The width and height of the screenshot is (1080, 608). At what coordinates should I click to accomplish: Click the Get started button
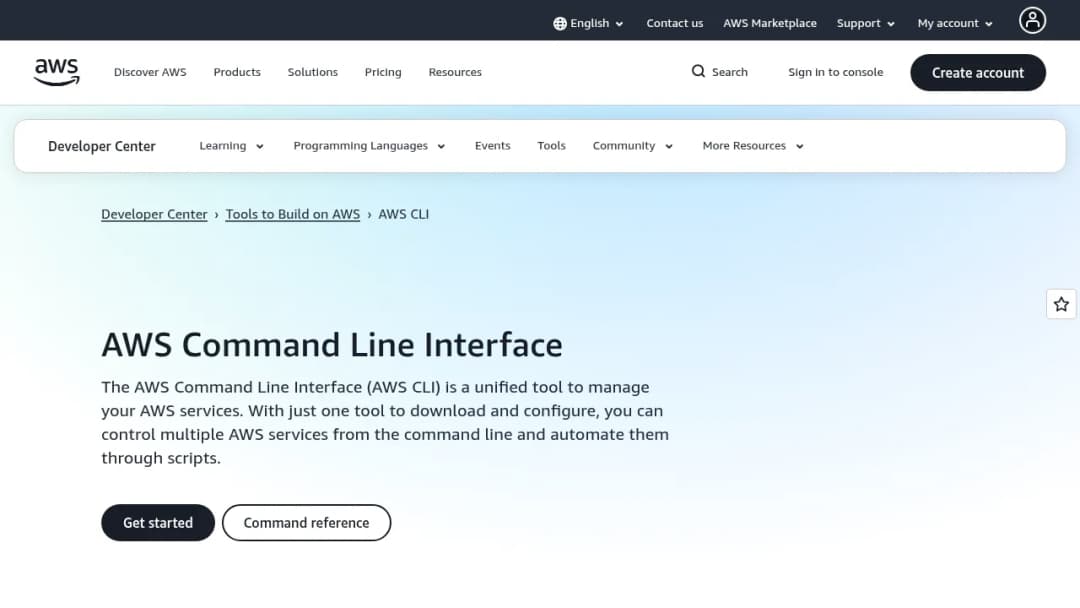point(158,523)
